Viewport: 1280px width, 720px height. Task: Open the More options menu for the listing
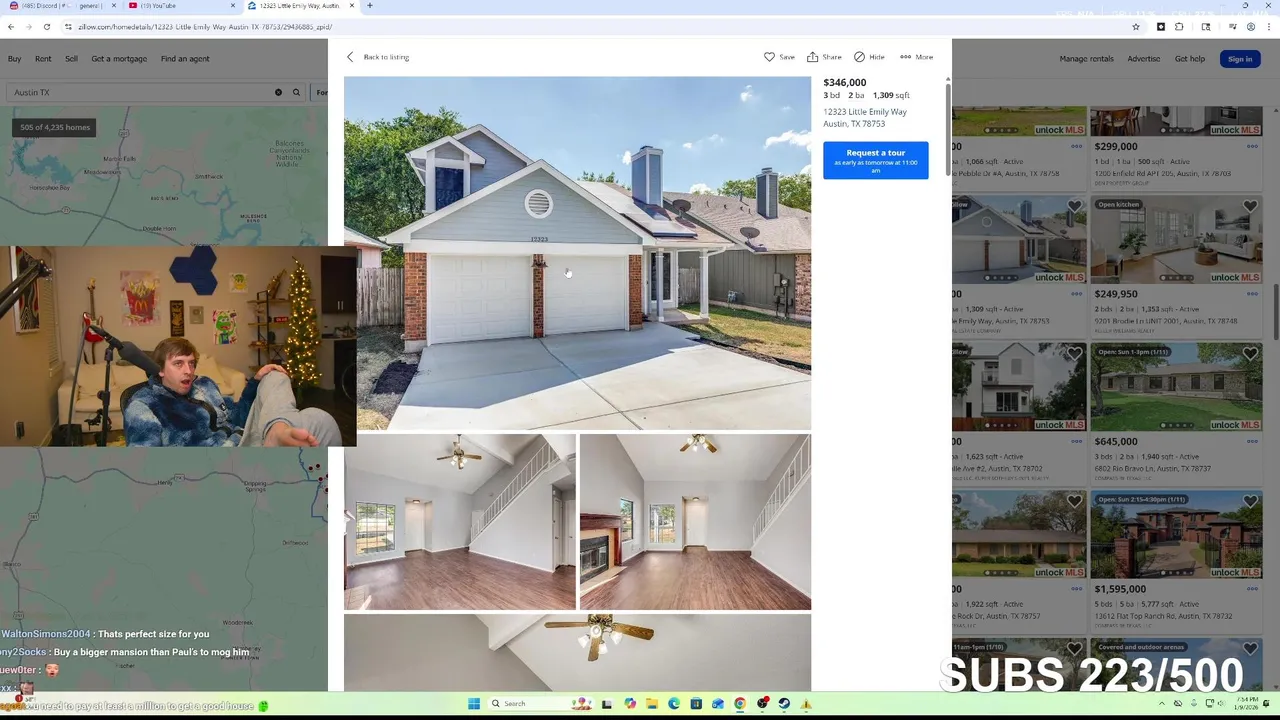point(916,57)
